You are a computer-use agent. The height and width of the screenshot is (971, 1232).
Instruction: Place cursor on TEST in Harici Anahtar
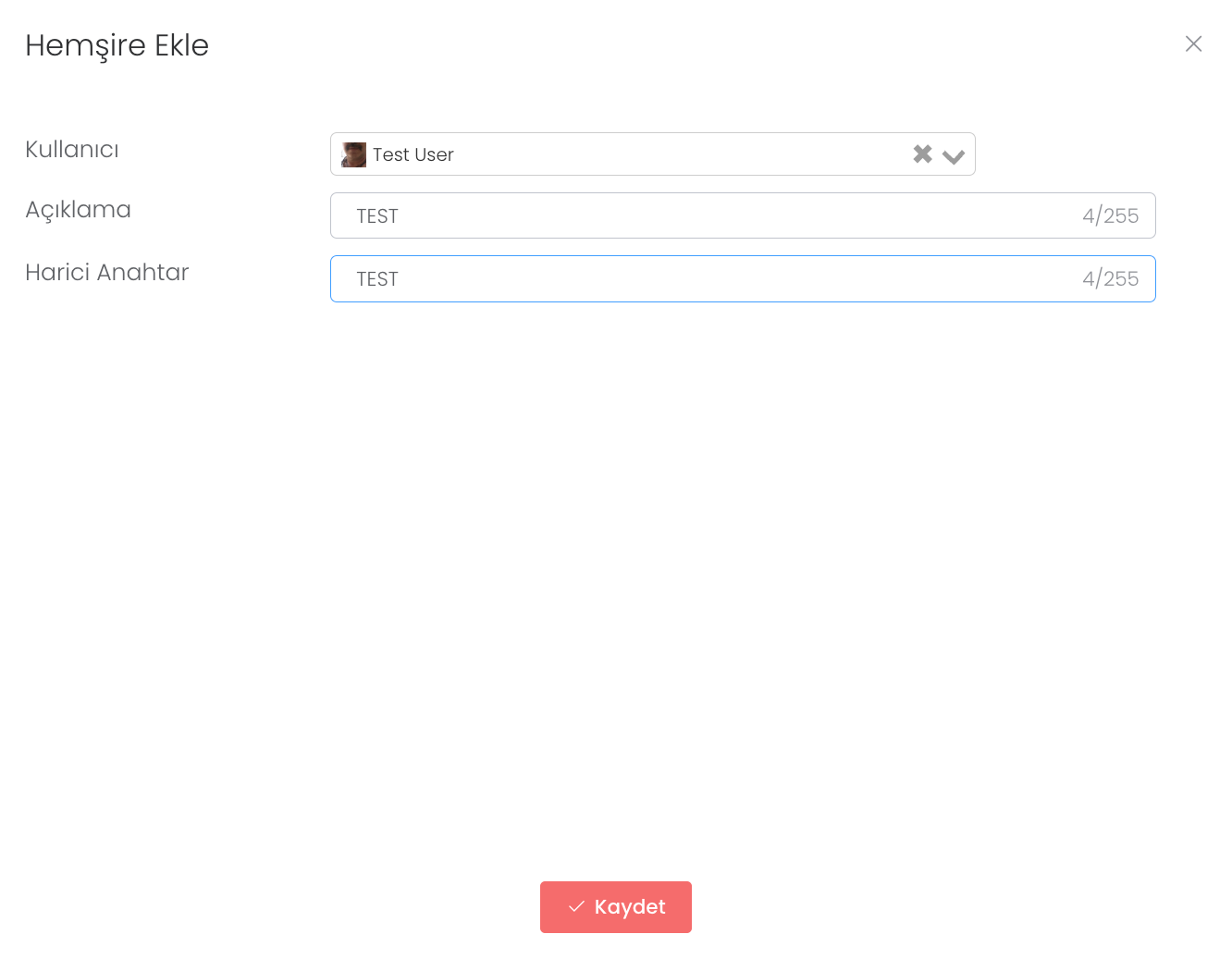pyautogui.click(x=377, y=279)
